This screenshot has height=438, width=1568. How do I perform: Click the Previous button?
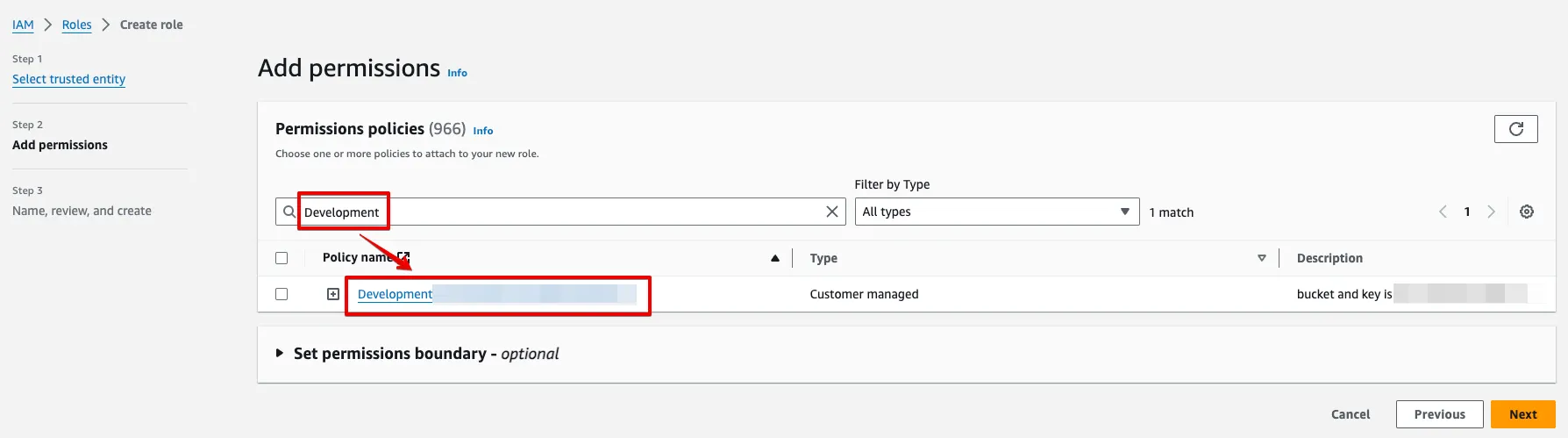1439,414
